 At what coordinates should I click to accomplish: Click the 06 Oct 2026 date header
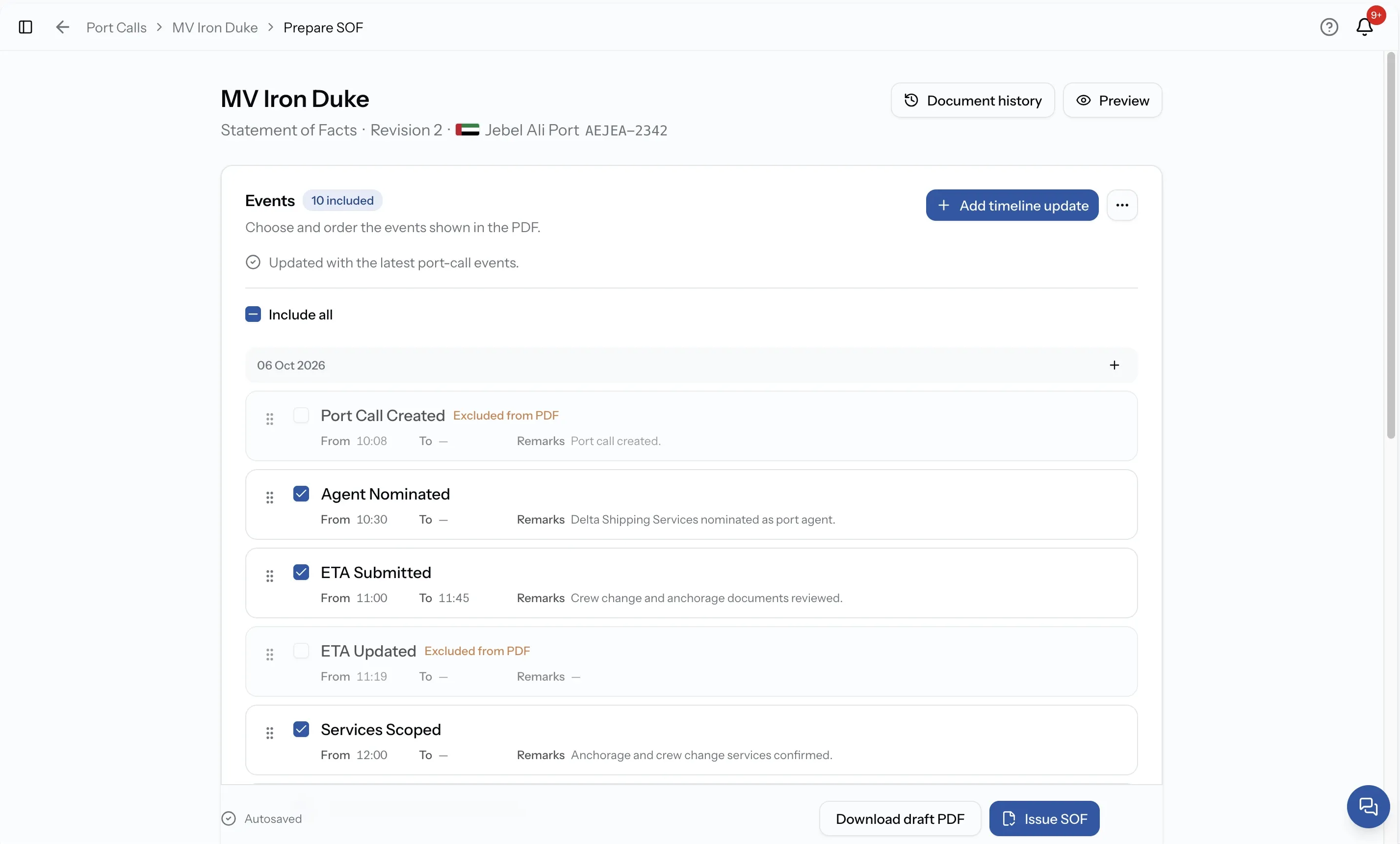click(x=291, y=366)
